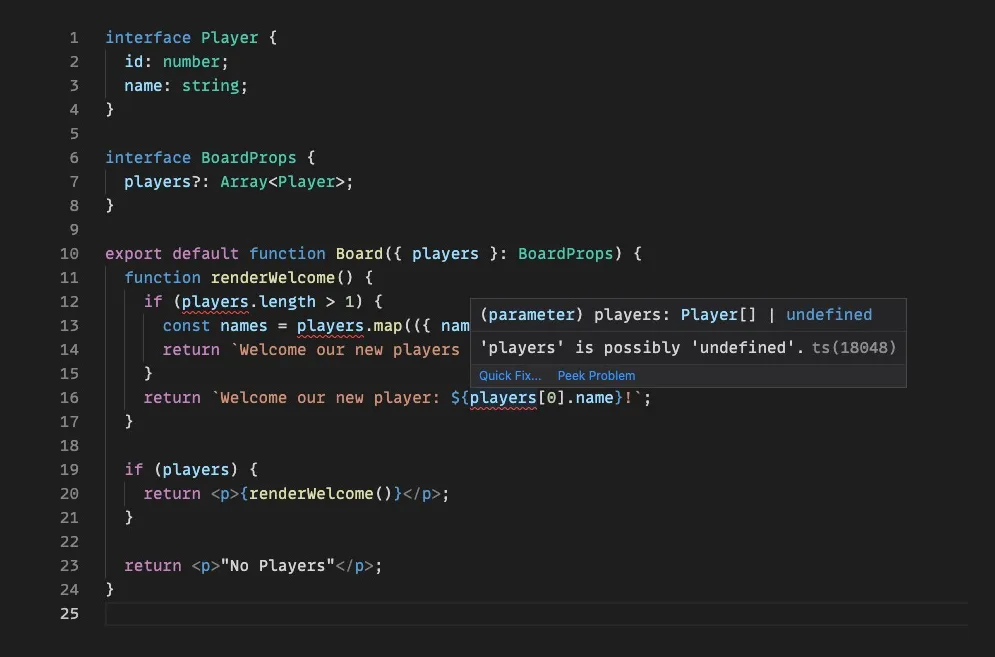Click 'name' property on line 16
The height and width of the screenshot is (657, 995).
[x=594, y=397]
